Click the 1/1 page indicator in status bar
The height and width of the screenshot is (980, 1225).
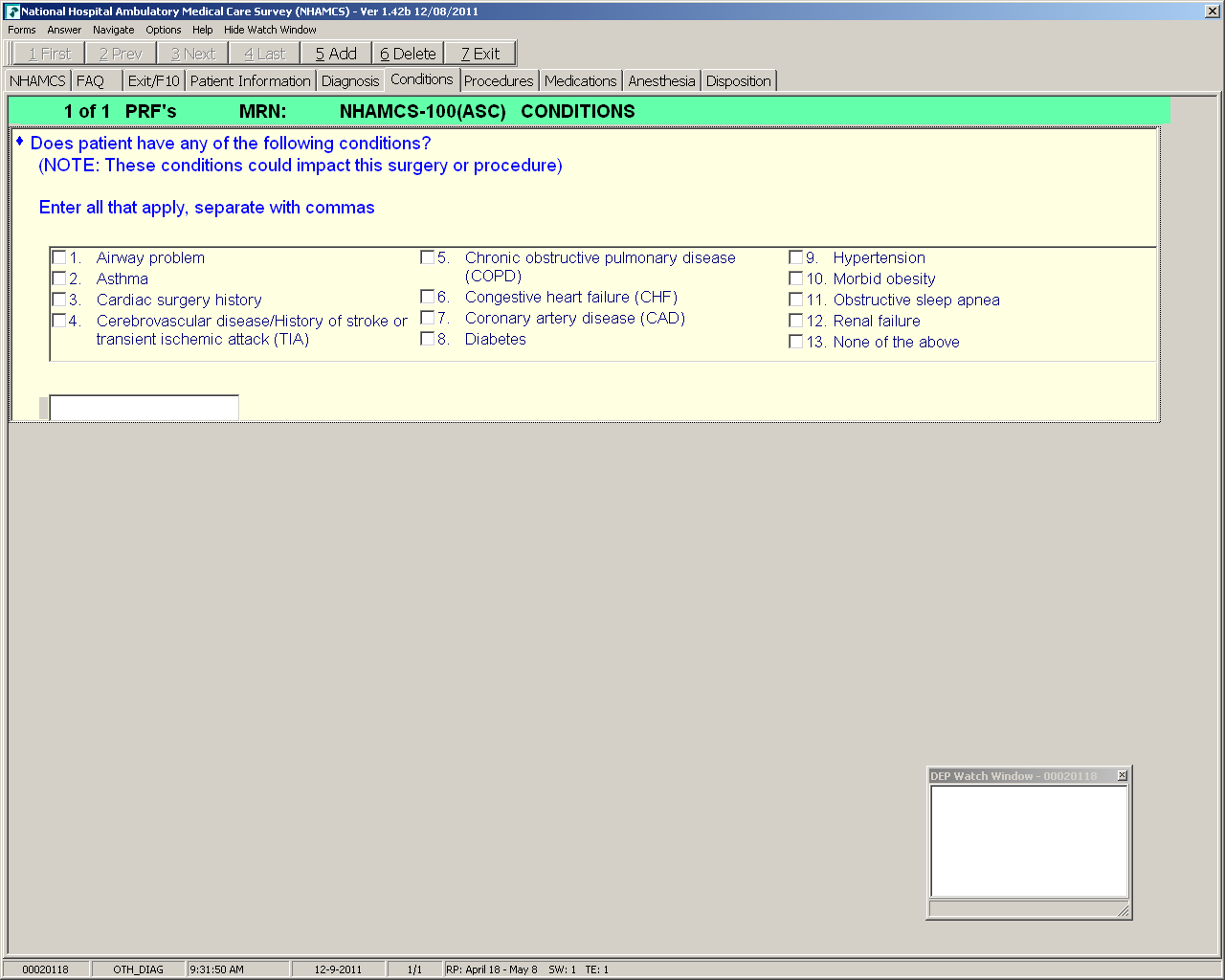tap(414, 969)
